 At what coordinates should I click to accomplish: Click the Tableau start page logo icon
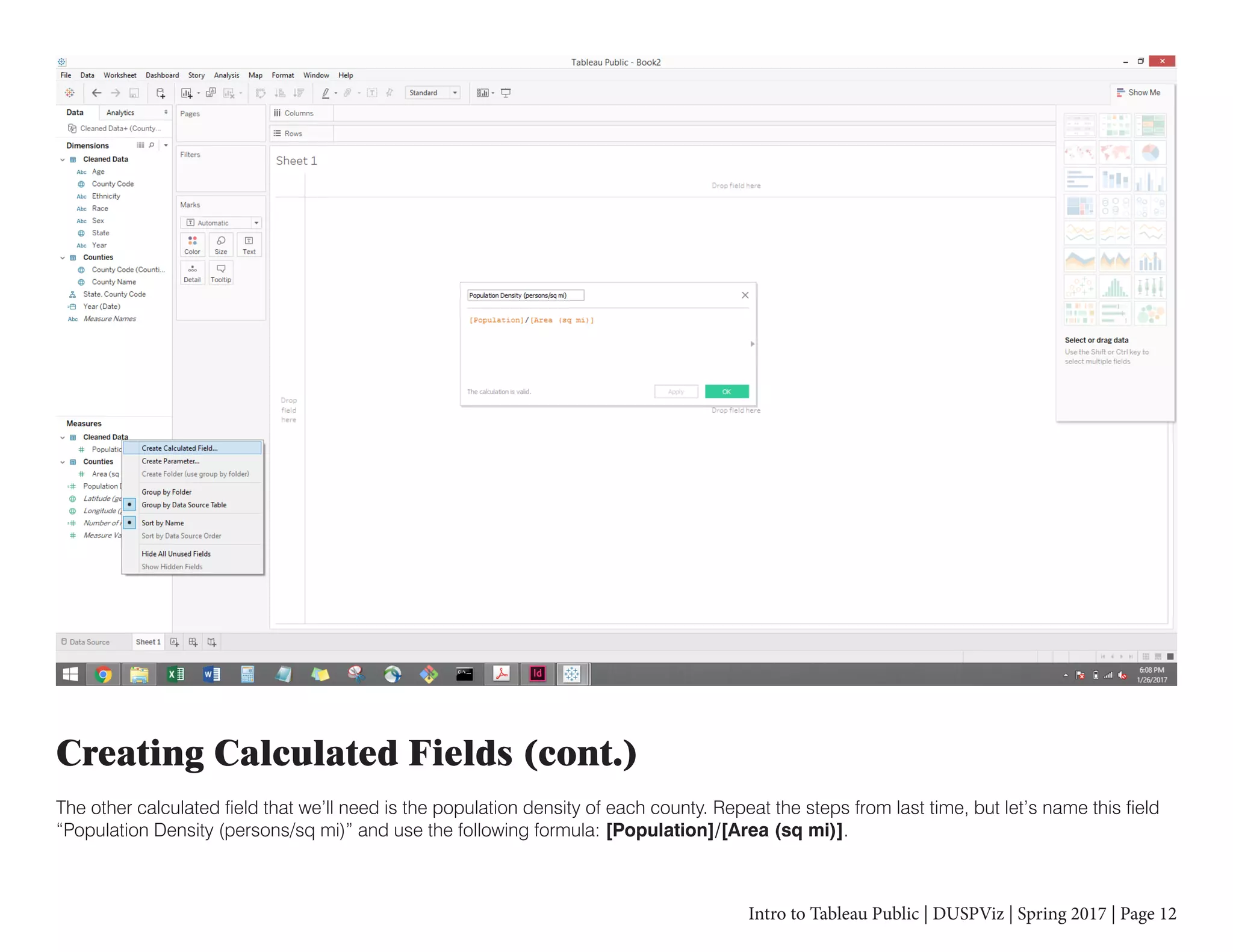point(70,93)
